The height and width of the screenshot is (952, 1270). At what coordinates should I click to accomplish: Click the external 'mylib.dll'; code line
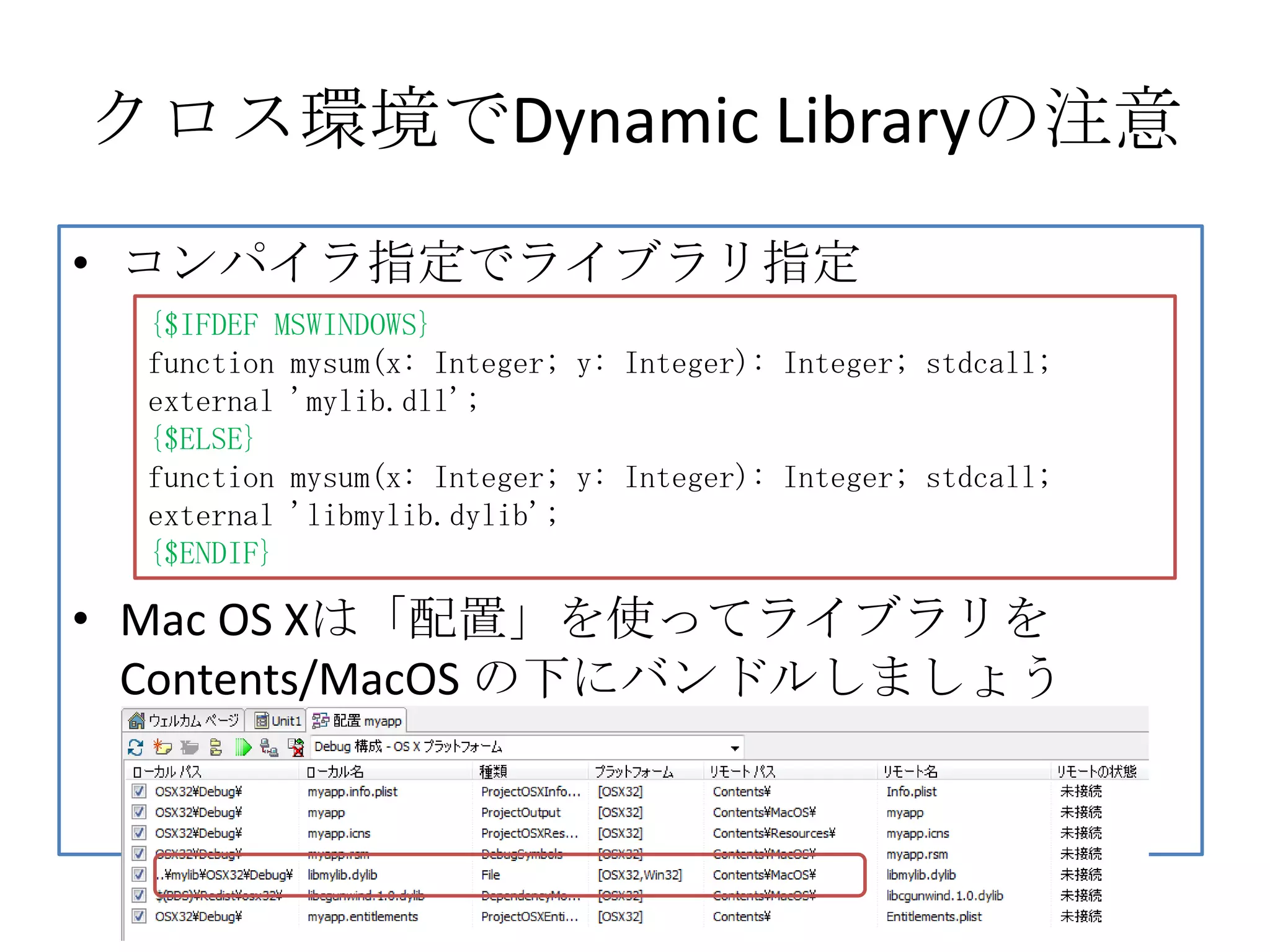coord(313,400)
